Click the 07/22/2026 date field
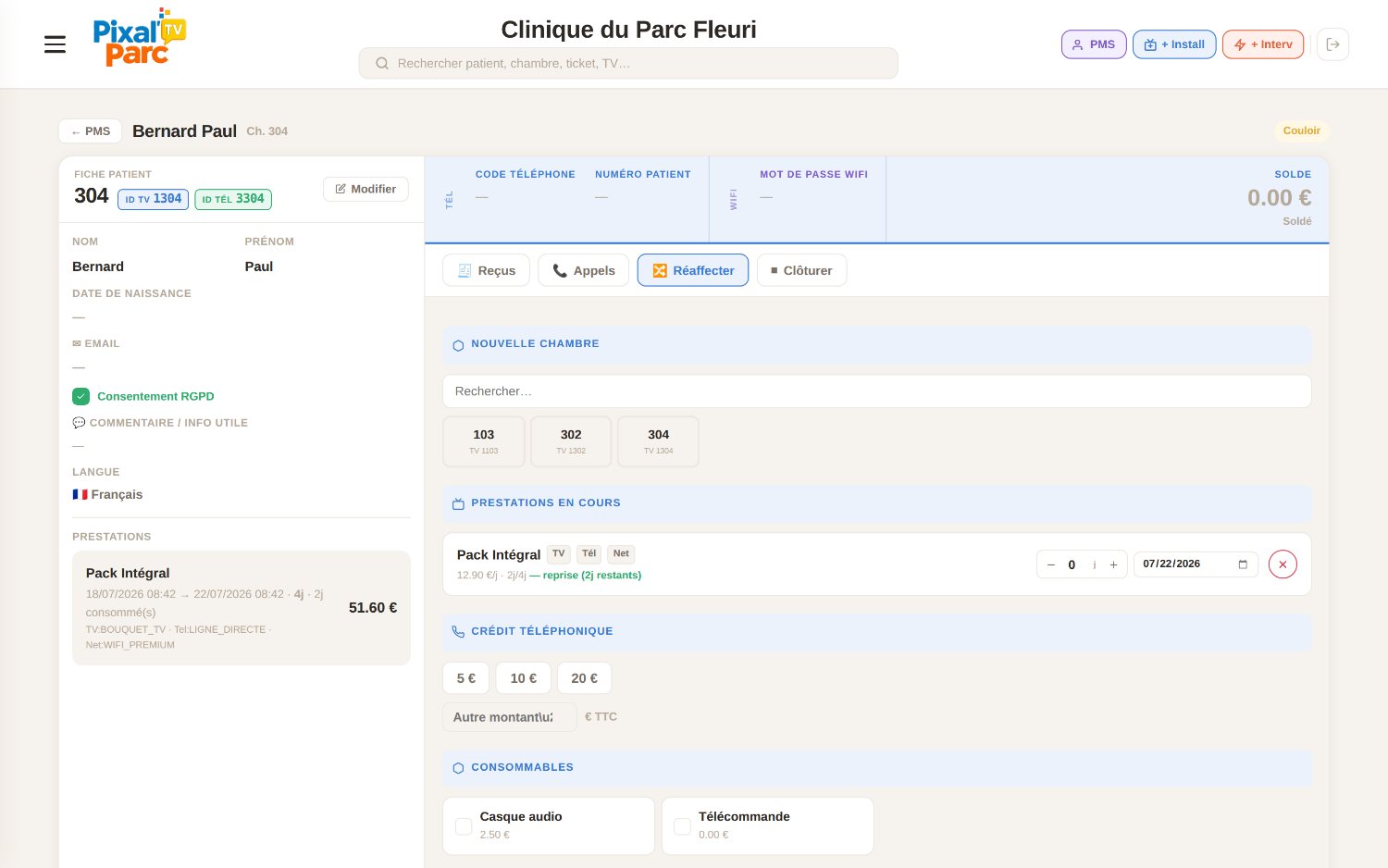1388x868 pixels. [x=1196, y=564]
